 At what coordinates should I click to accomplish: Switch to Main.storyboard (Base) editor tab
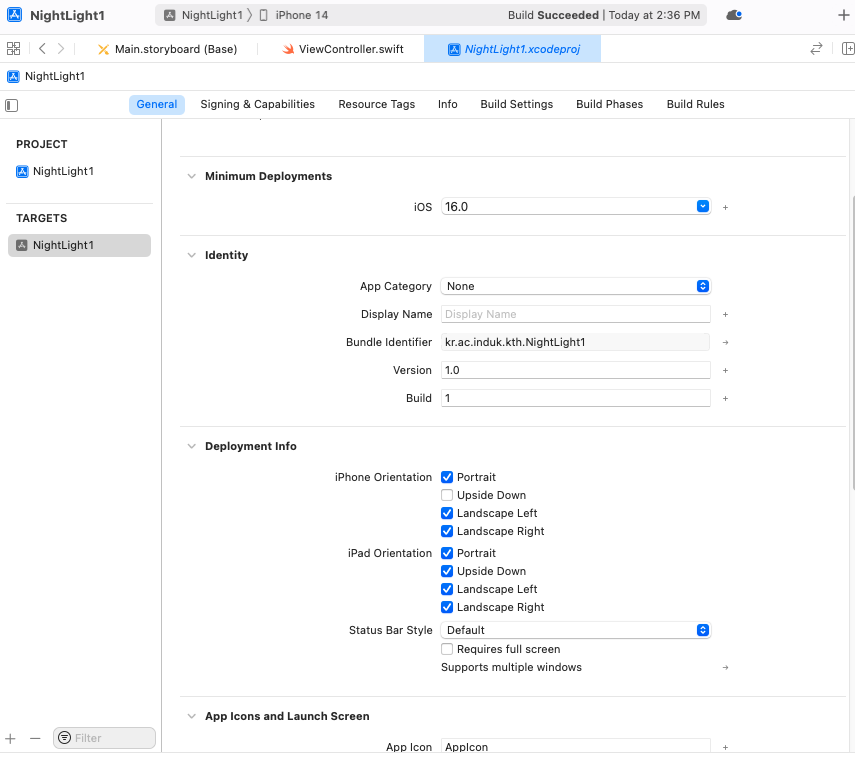click(x=167, y=49)
